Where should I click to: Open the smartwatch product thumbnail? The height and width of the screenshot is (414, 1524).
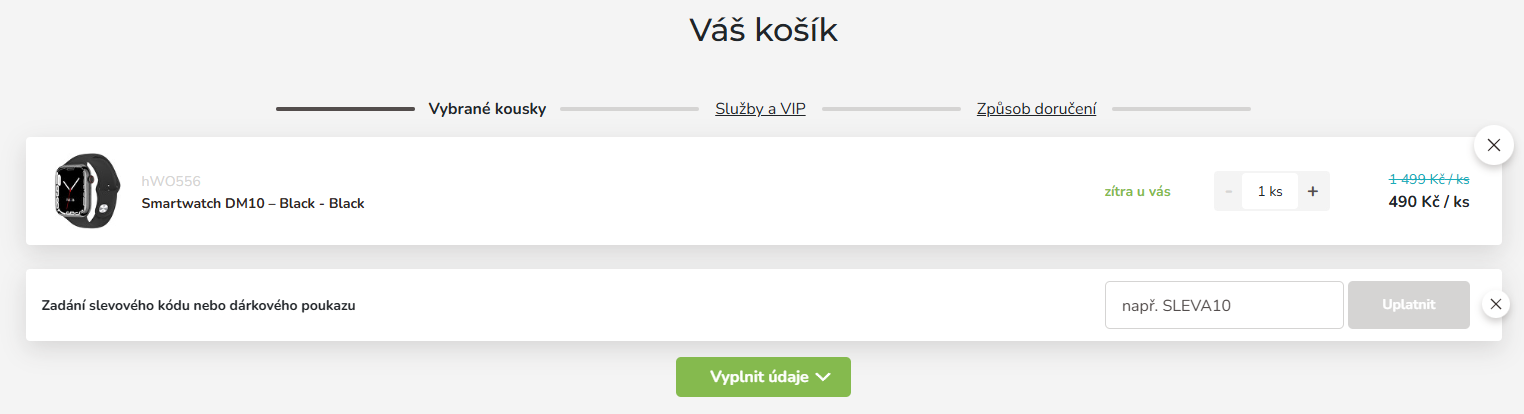[x=85, y=191]
